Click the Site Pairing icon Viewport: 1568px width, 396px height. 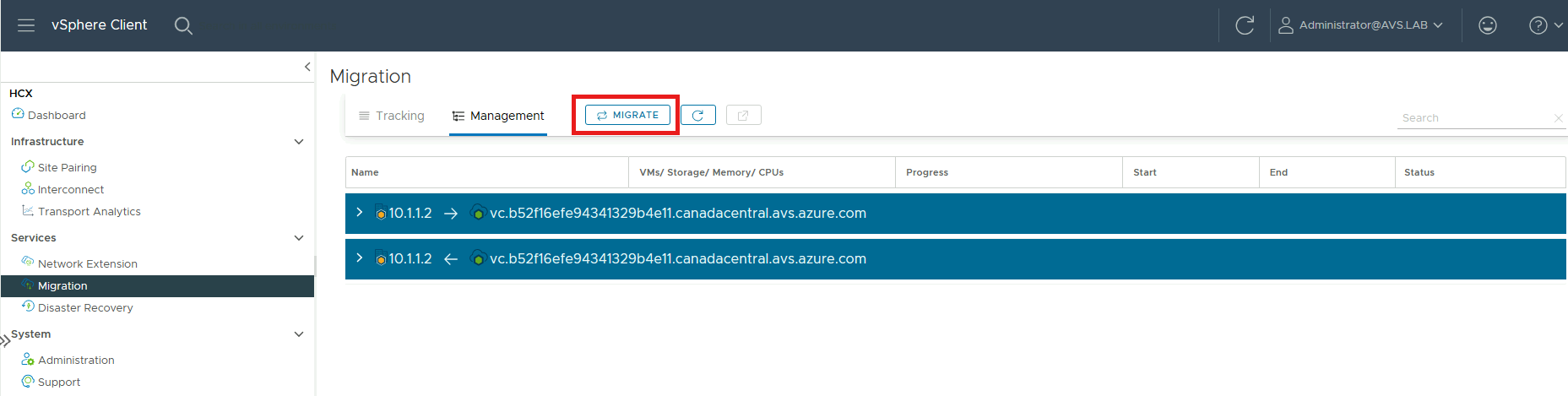pyautogui.click(x=28, y=167)
